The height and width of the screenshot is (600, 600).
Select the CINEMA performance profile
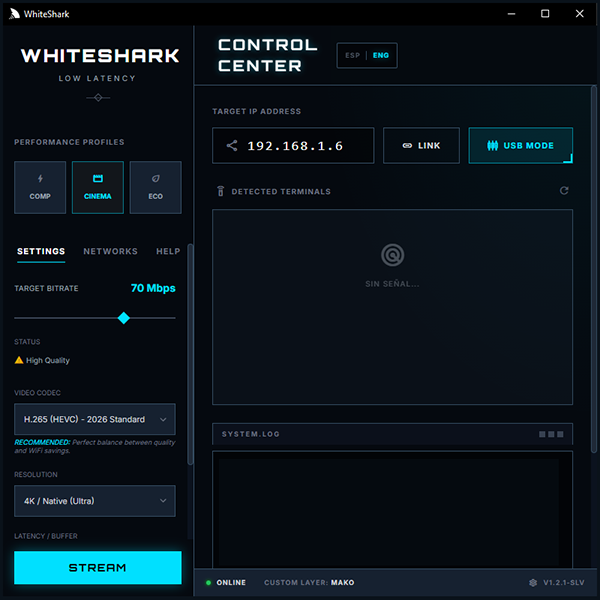click(x=98, y=187)
